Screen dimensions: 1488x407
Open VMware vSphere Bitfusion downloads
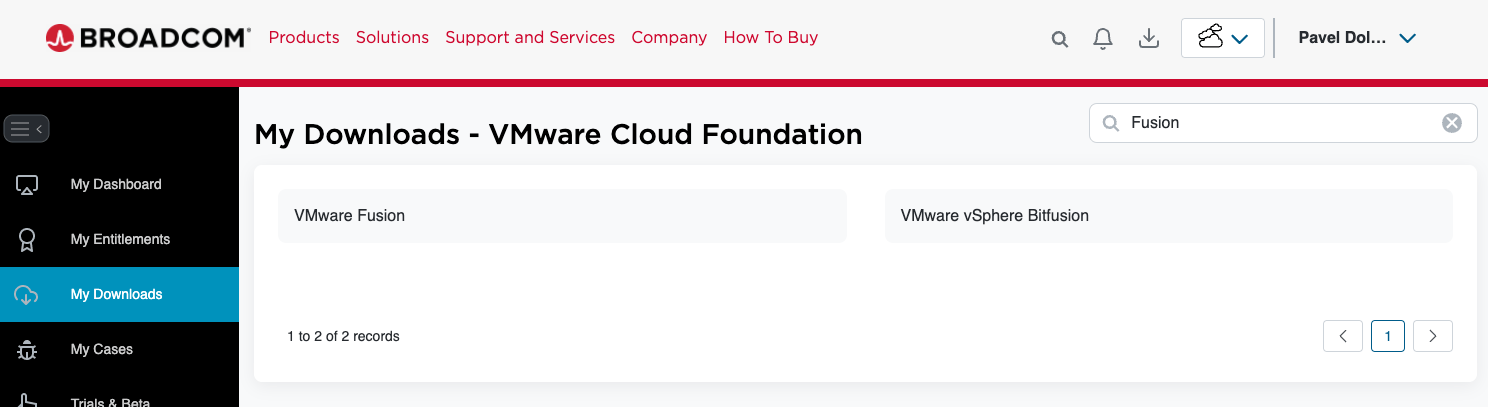coord(994,216)
